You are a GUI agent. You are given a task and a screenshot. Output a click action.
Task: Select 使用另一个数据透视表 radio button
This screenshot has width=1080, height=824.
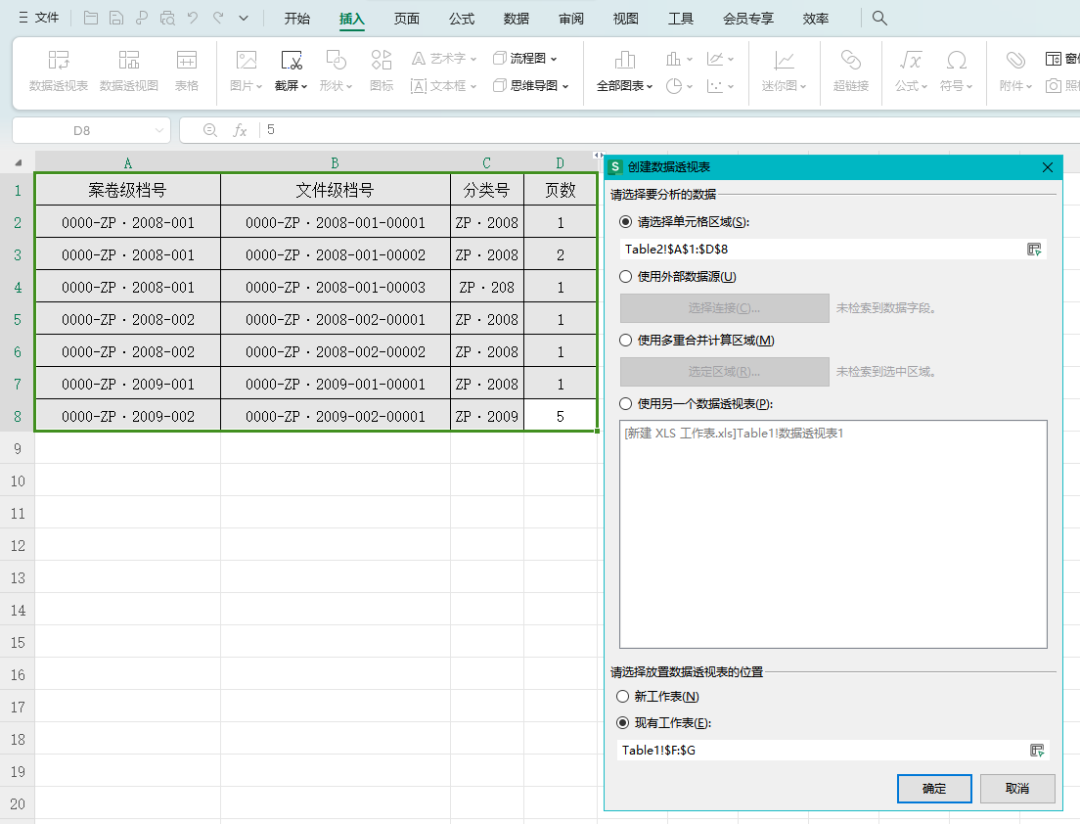click(x=625, y=404)
